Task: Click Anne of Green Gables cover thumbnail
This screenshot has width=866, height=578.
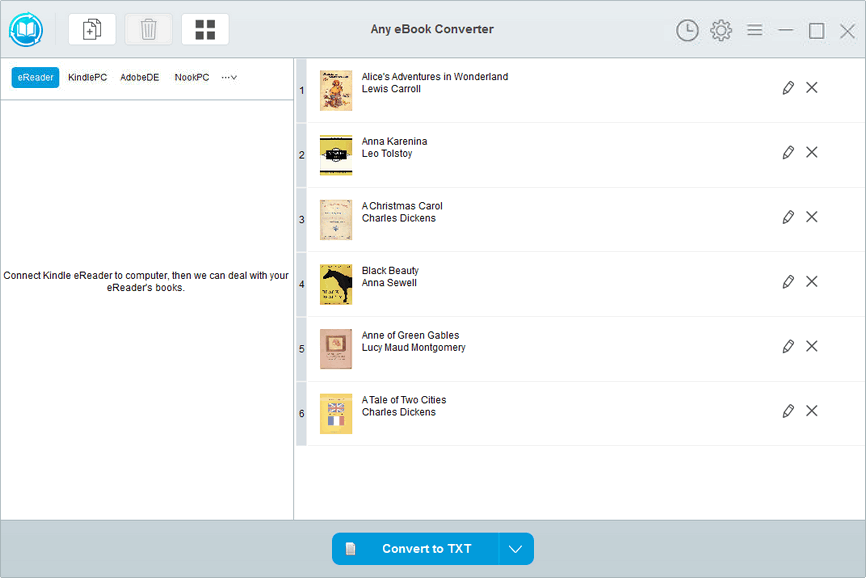Action: click(x=336, y=349)
